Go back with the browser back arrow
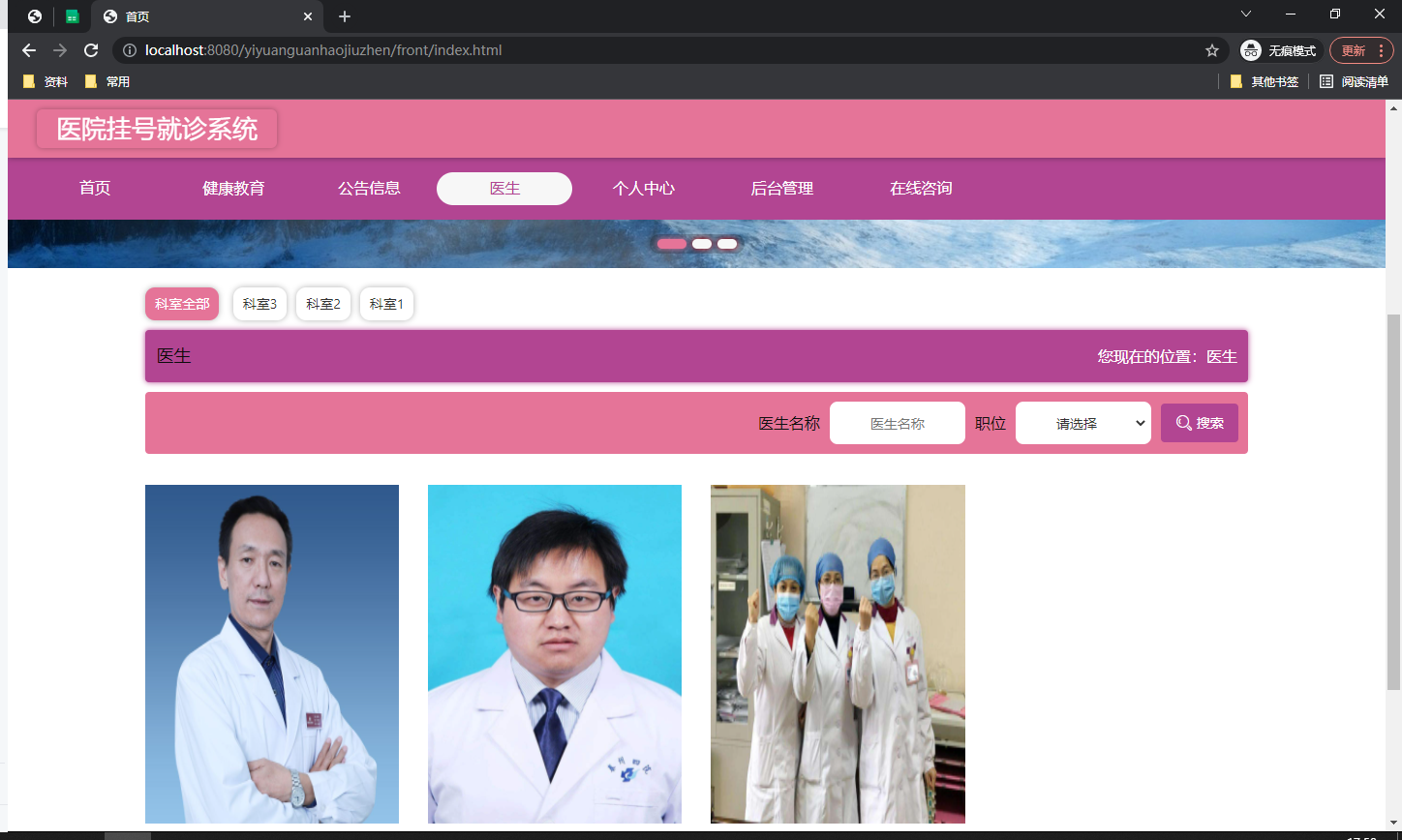The height and width of the screenshot is (840, 1402). (29, 50)
